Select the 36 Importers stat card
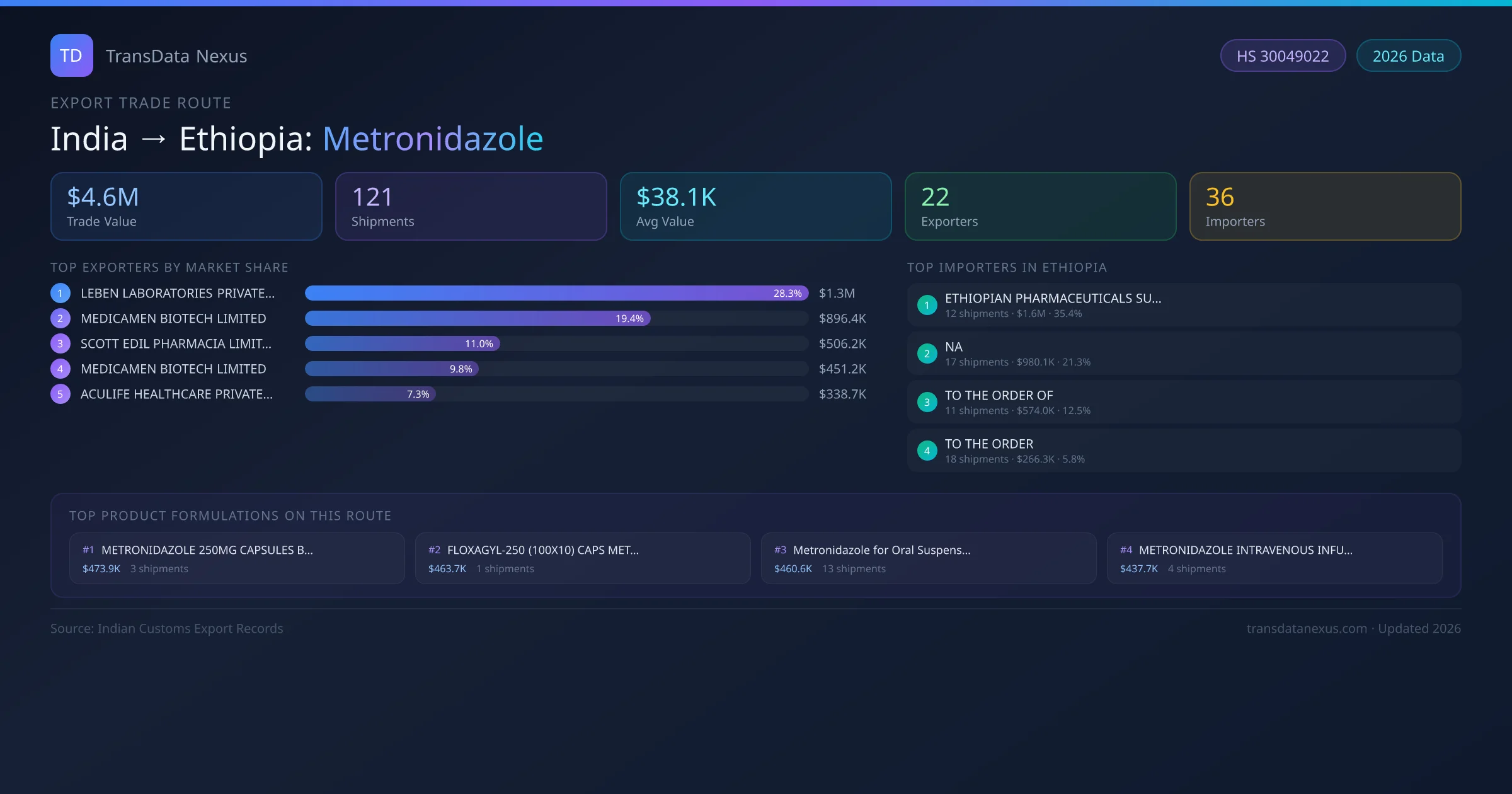The width and height of the screenshot is (1512, 794). (x=1325, y=206)
